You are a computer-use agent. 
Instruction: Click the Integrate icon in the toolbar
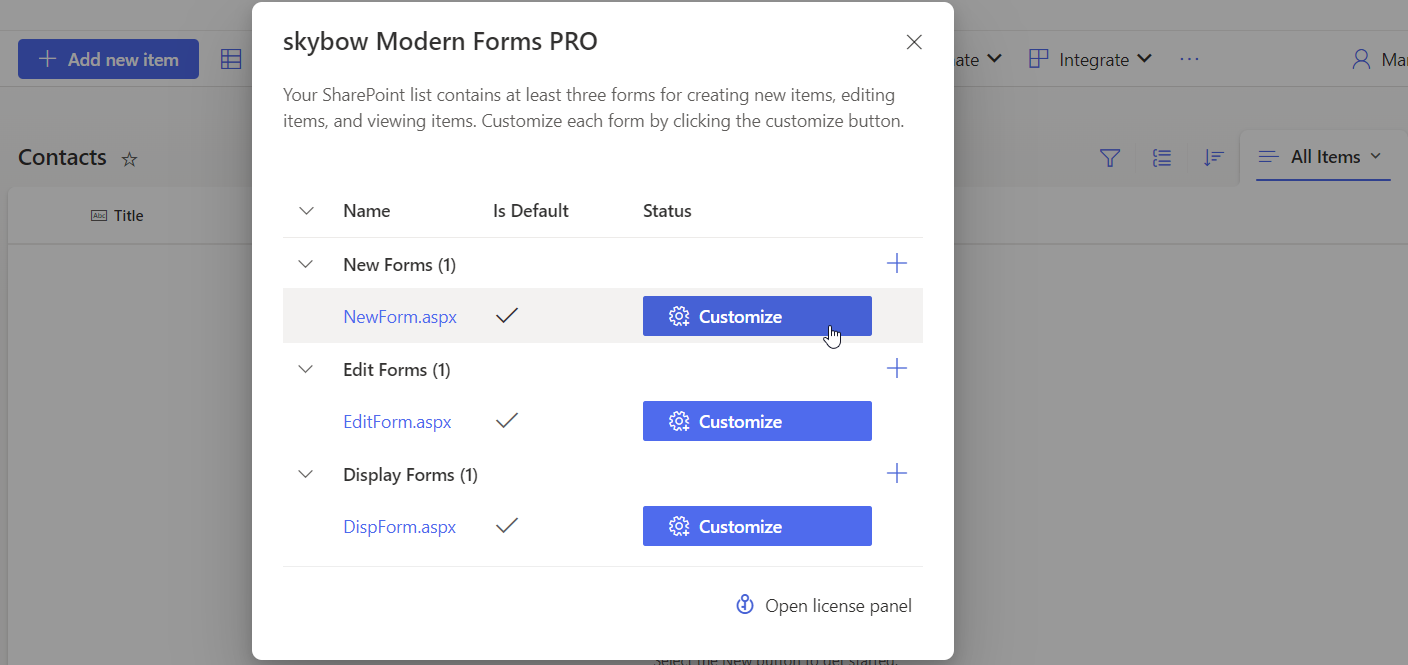pyautogui.click(x=1039, y=59)
